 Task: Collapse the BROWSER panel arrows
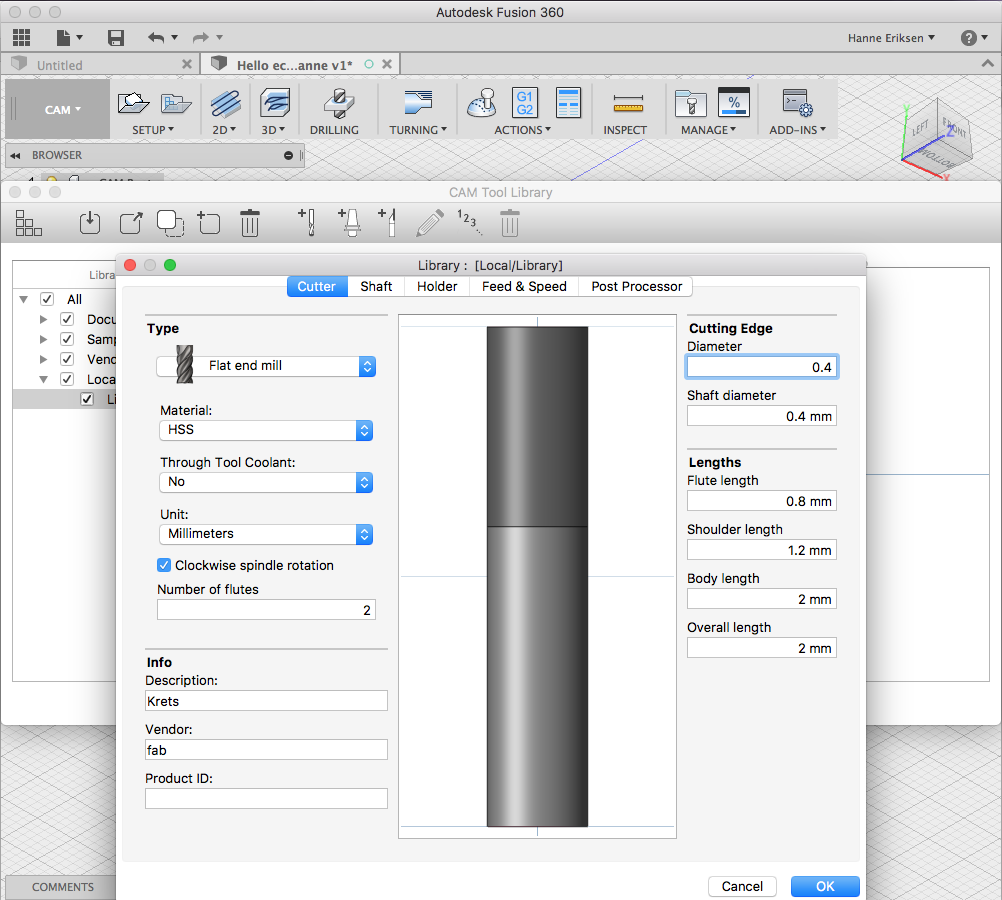(15, 155)
